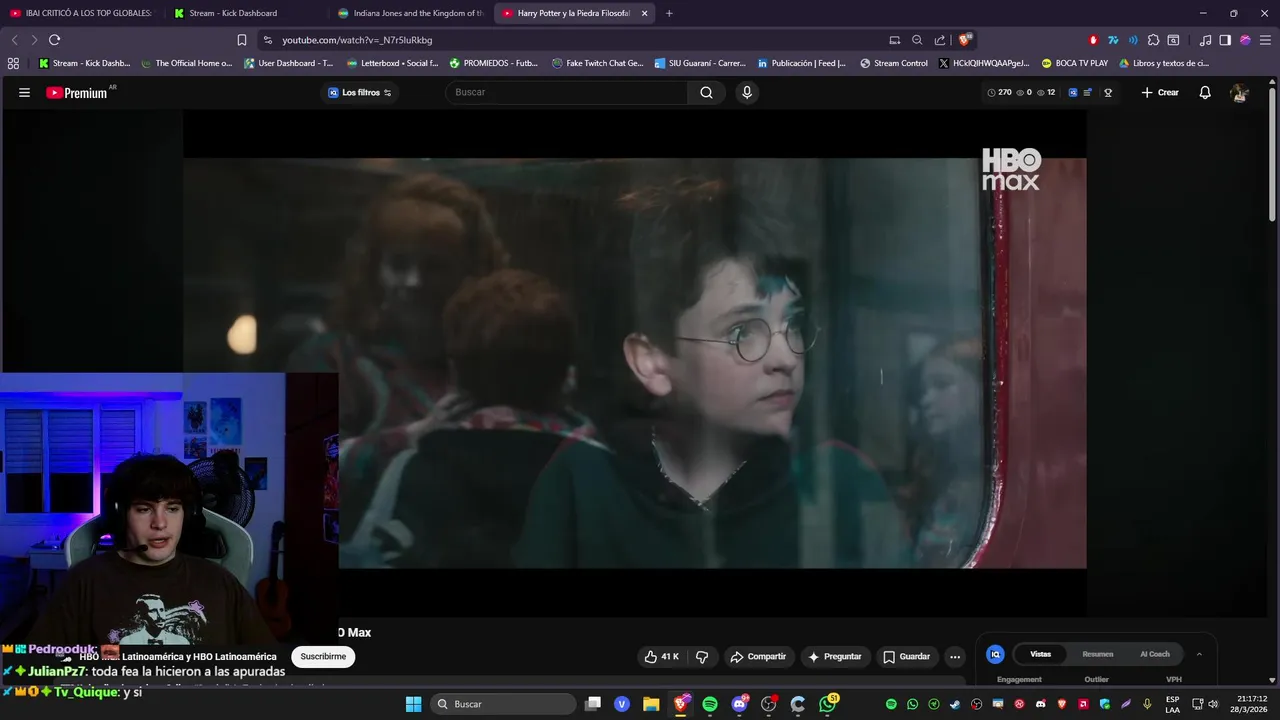Open the YouTube guide hamburger menu
This screenshot has height=720, width=1280.
24,92
